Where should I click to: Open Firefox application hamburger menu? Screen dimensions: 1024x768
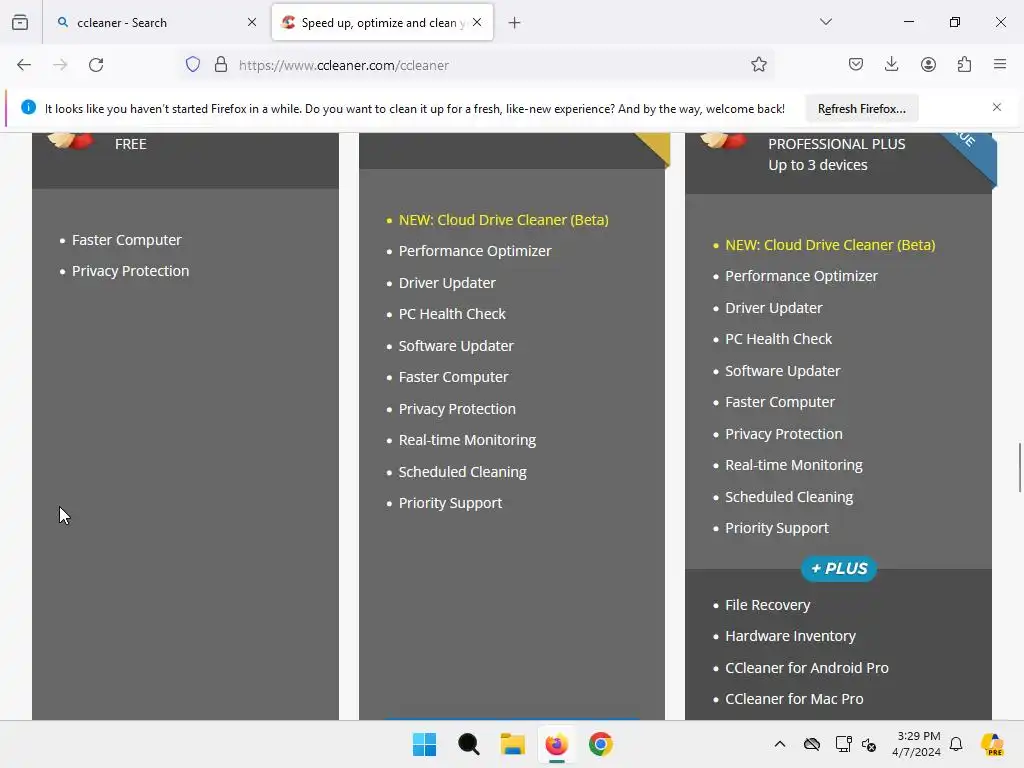coord(1000,64)
